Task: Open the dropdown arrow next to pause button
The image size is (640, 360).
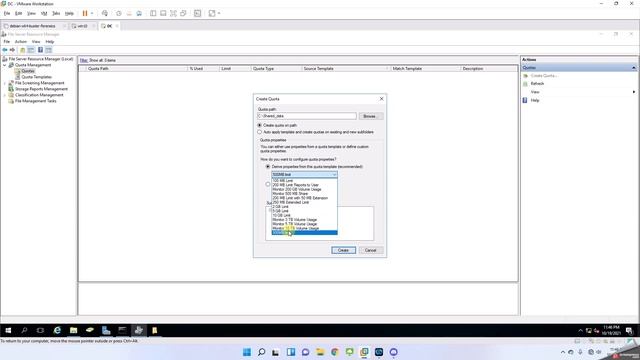Action: click(x=92, y=13)
